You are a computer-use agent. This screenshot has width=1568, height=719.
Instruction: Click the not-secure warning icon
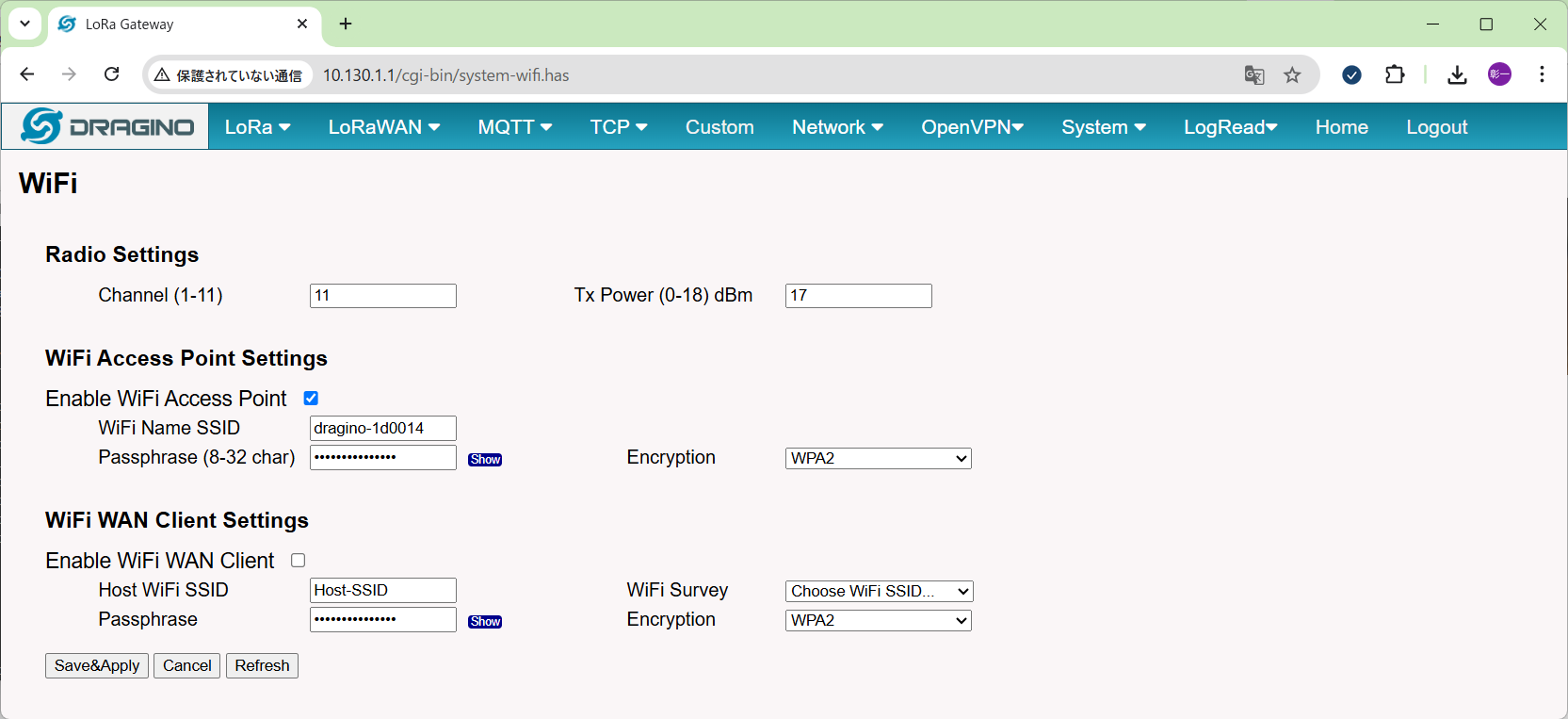[163, 75]
